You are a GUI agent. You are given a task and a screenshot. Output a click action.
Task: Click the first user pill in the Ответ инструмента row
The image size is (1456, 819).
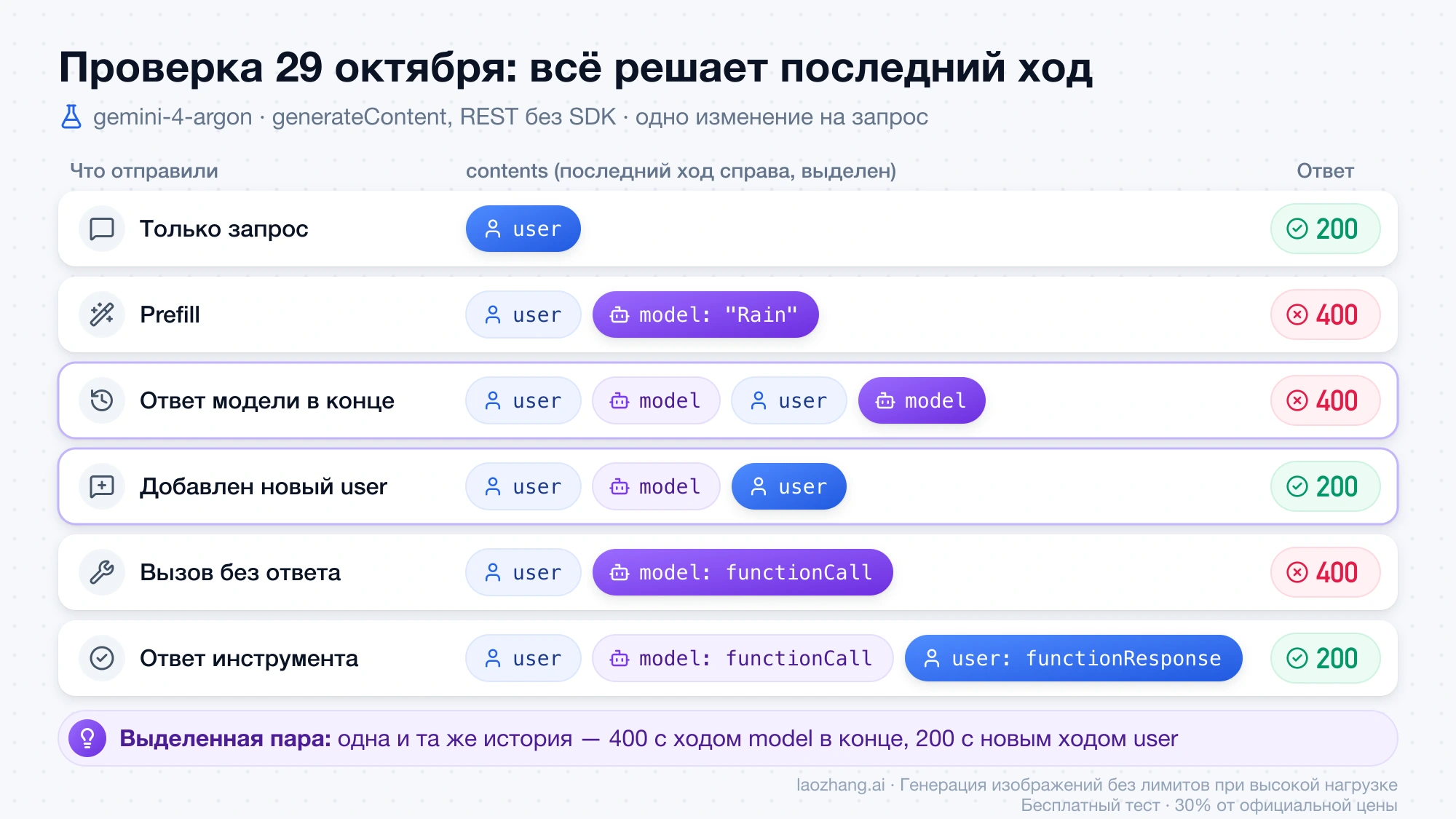click(523, 658)
